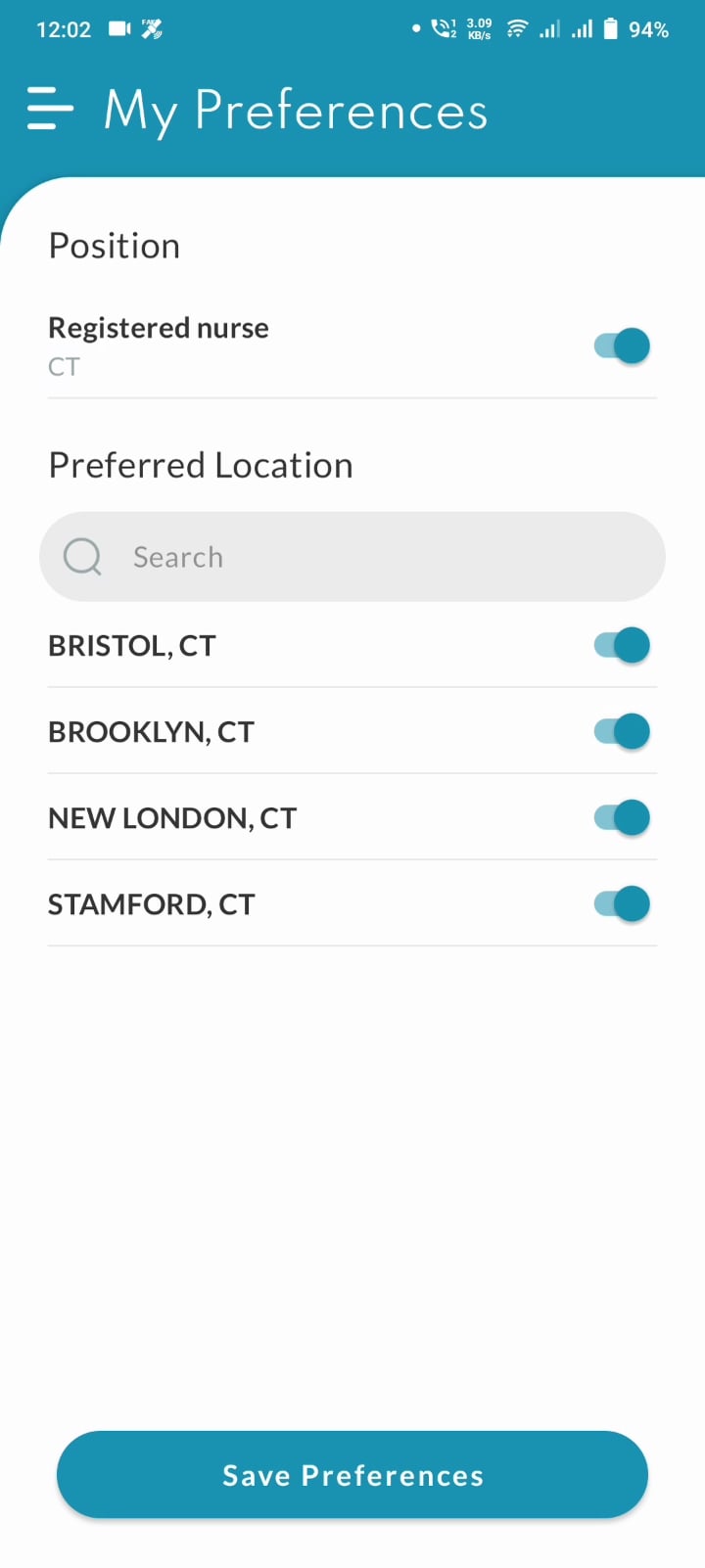Viewport: 705px width, 1568px height.
Task: Tap the NEW LONDON, CT row label
Action: (172, 818)
